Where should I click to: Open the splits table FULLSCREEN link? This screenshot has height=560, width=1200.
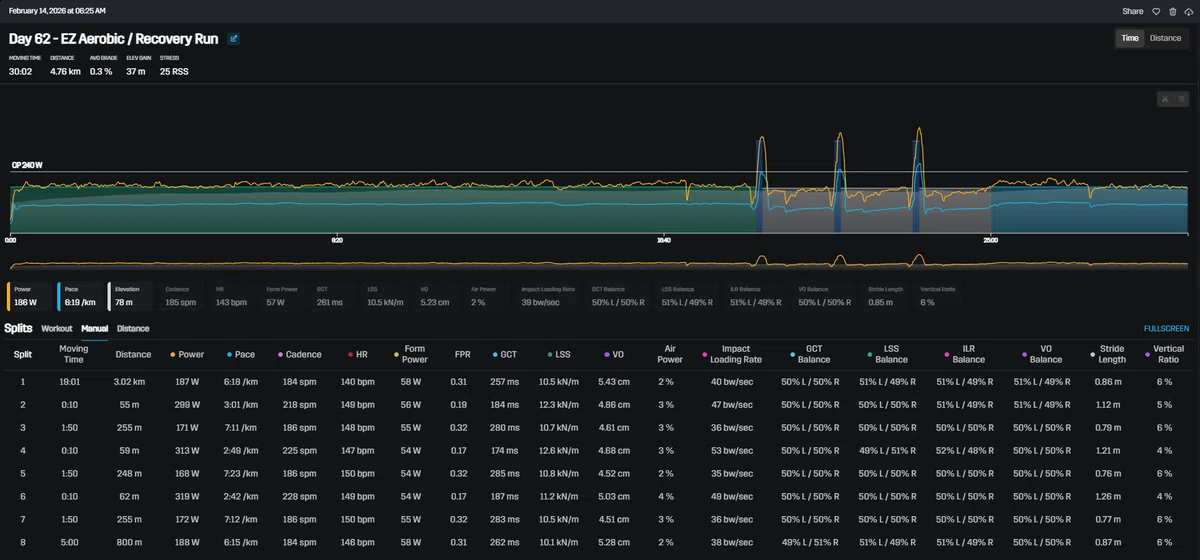coord(1166,328)
